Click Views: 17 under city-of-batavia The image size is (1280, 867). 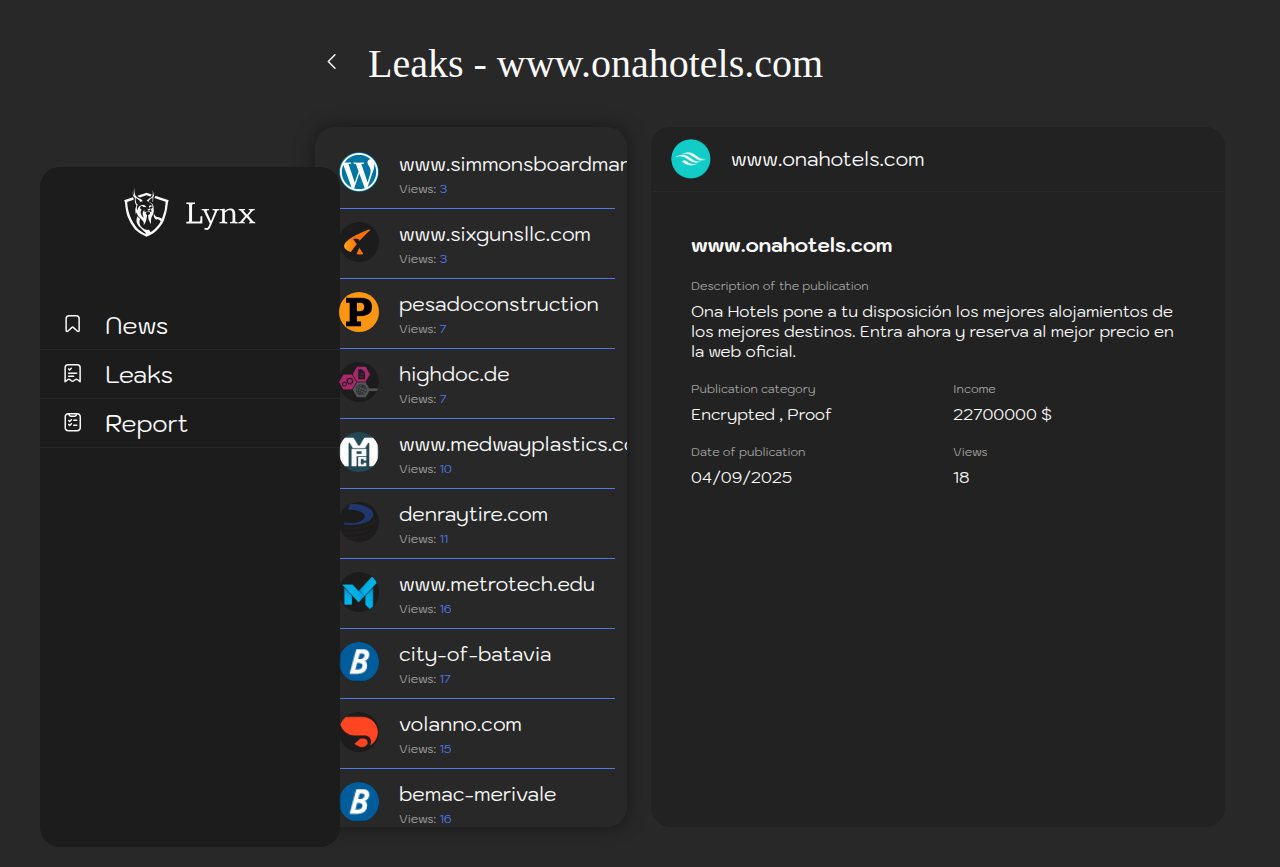point(425,679)
